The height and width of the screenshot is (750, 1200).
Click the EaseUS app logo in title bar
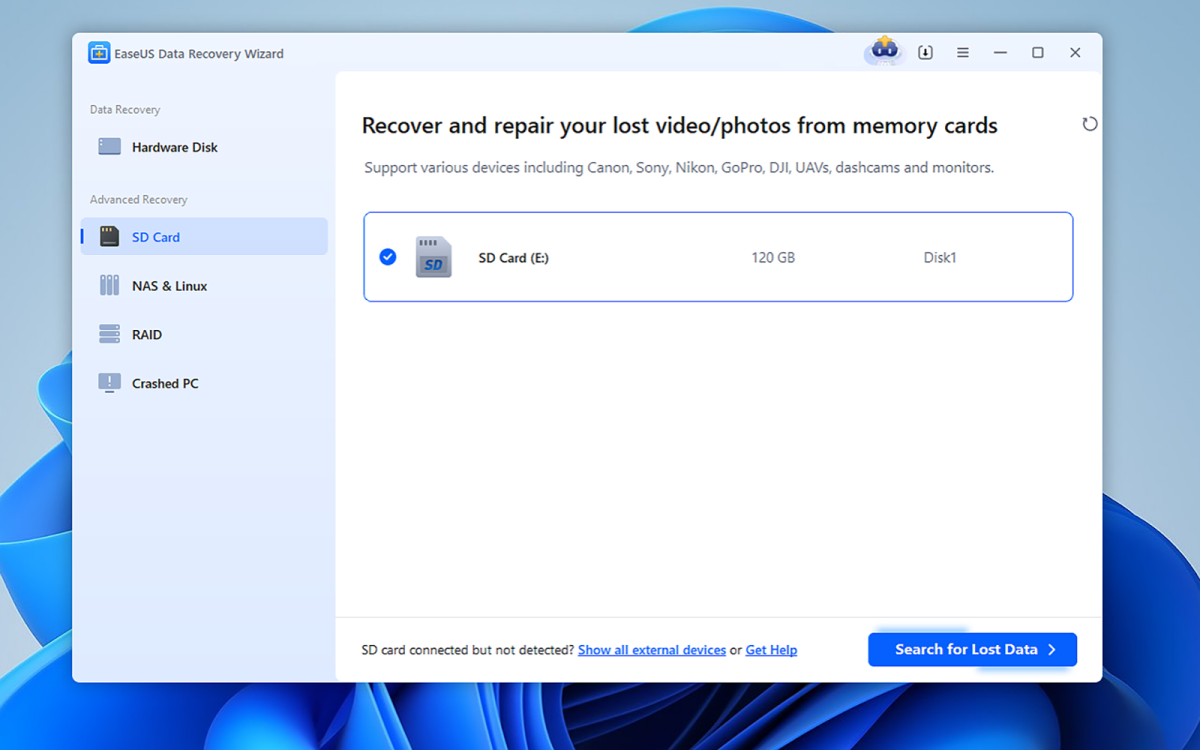(x=99, y=53)
